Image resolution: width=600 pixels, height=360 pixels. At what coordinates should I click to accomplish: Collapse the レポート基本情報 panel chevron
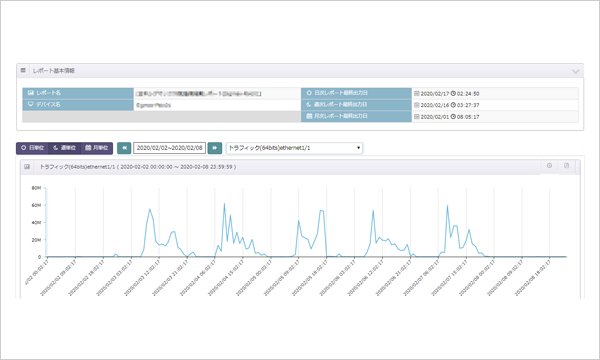(576, 72)
